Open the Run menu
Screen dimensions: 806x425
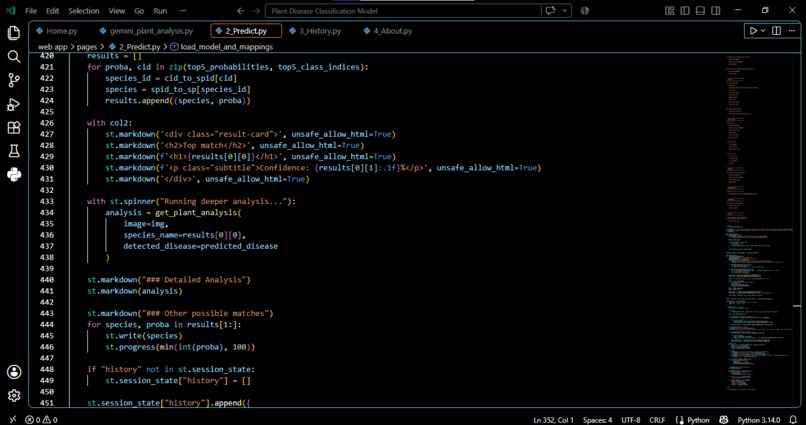[160, 11]
